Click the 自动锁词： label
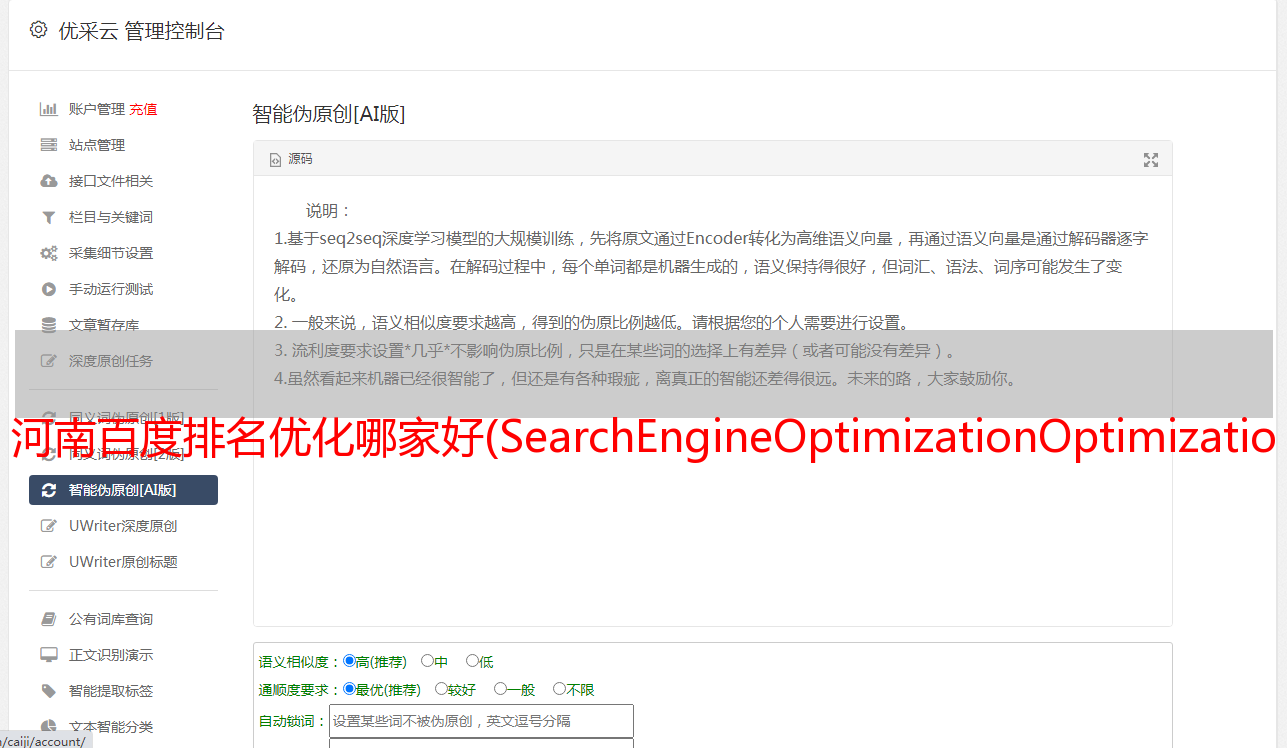This screenshot has height=748, width=1287. coord(293,721)
